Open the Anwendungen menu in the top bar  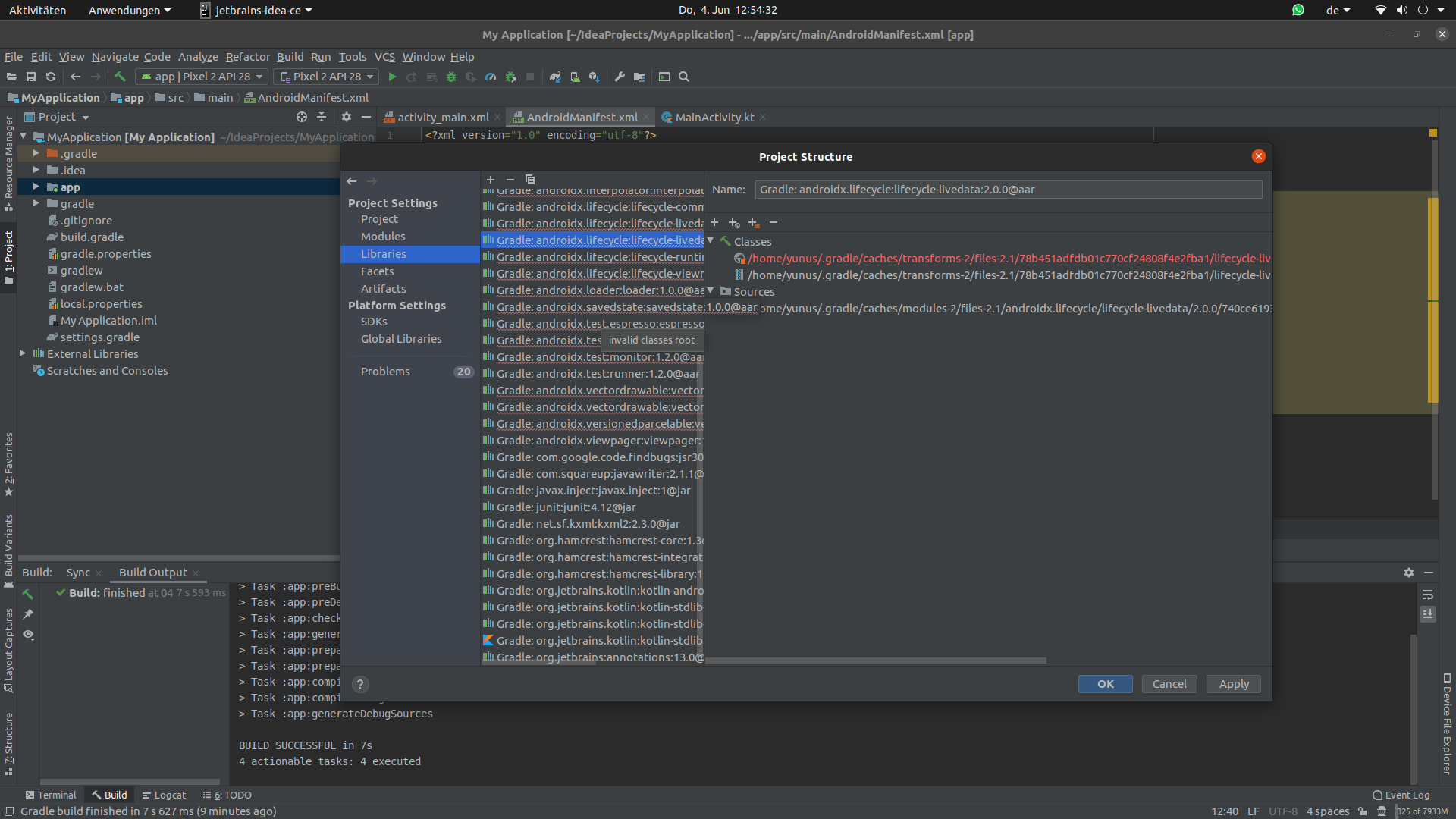[130, 10]
